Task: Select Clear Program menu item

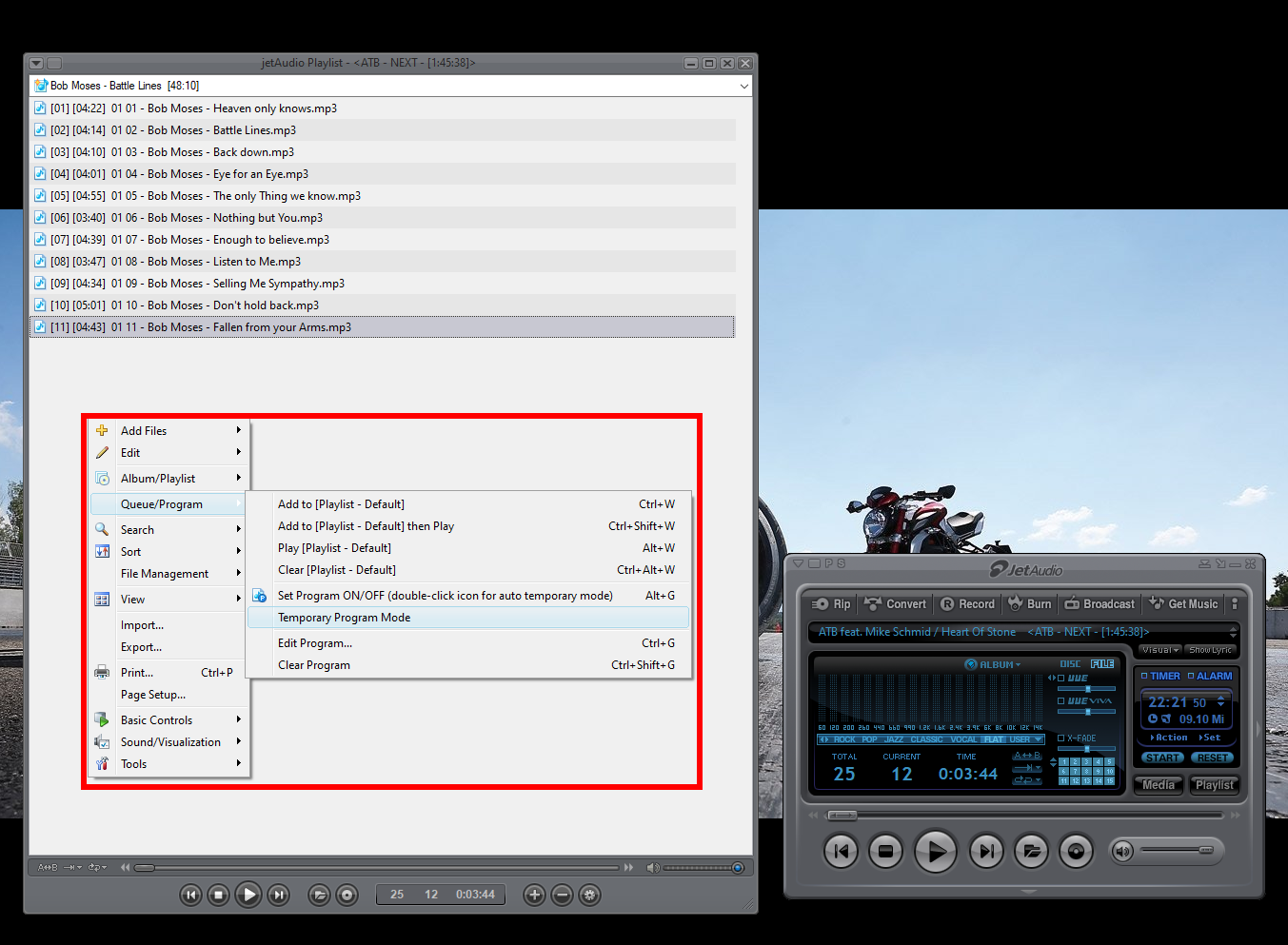Action: point(468,665)
